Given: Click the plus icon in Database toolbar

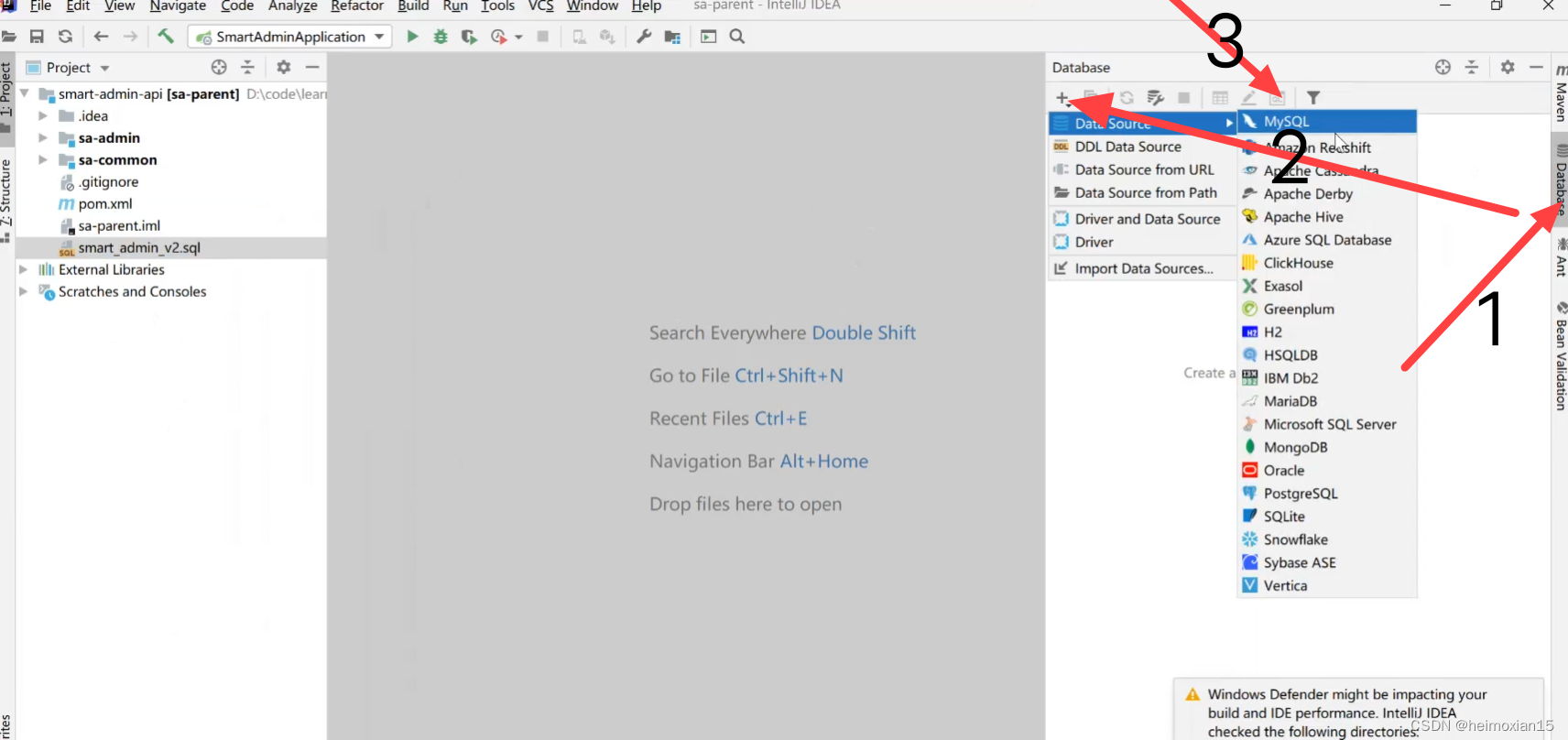Looking at the screenshot, I should coord(1062,98).
